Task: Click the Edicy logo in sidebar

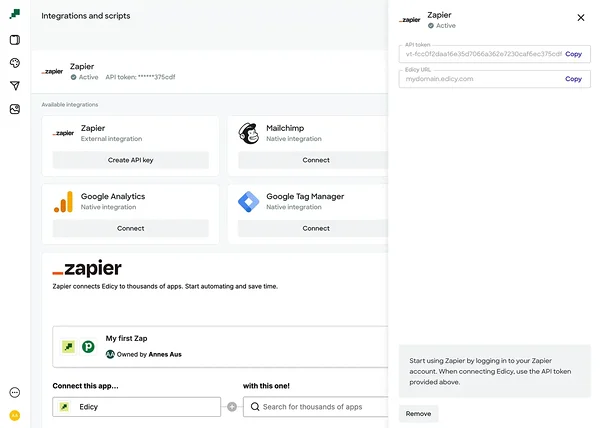Action: (x=15, y=14)
